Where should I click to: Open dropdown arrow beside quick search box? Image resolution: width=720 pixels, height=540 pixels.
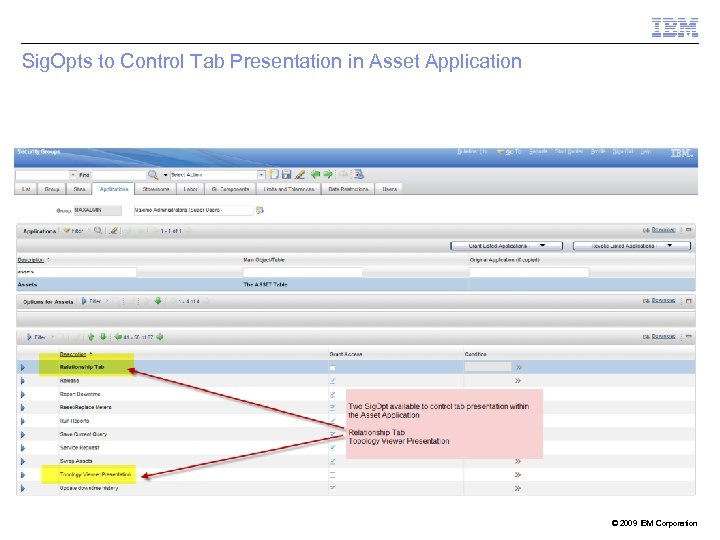(73, 174)
